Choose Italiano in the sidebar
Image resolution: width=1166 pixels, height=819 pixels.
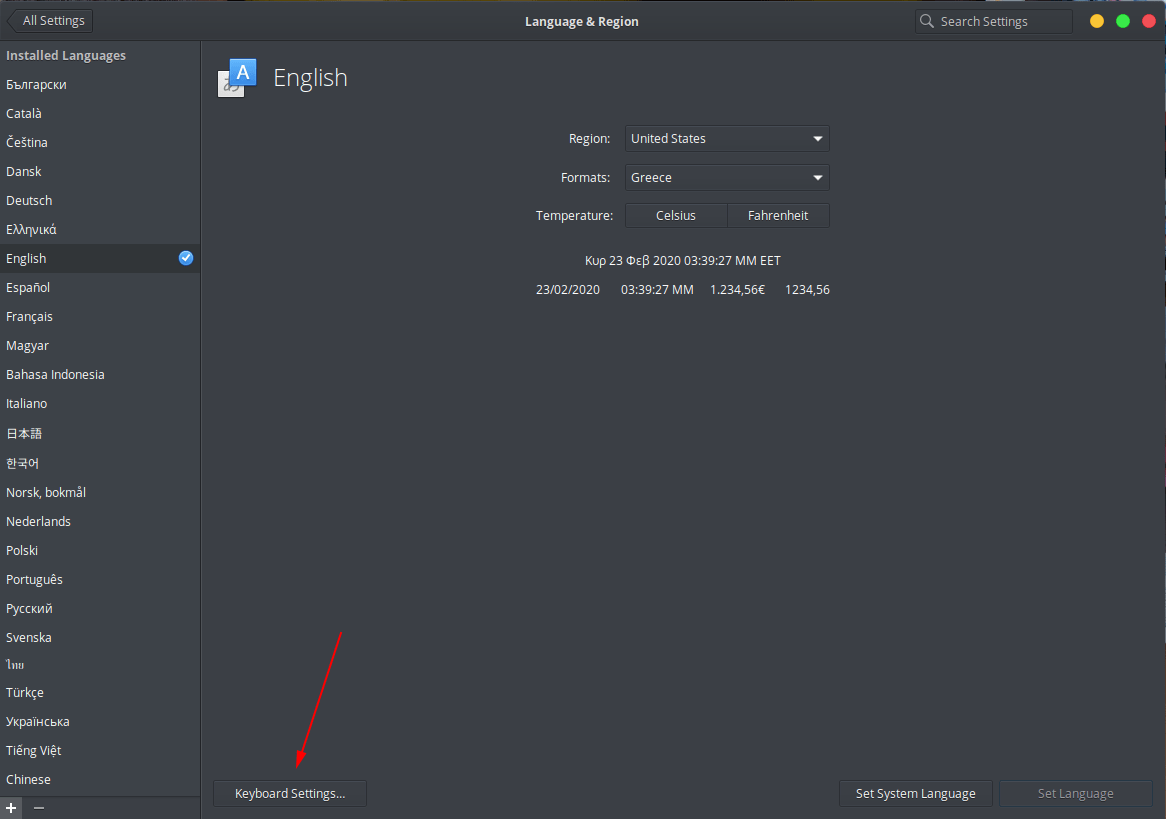[x=27, y=404]
